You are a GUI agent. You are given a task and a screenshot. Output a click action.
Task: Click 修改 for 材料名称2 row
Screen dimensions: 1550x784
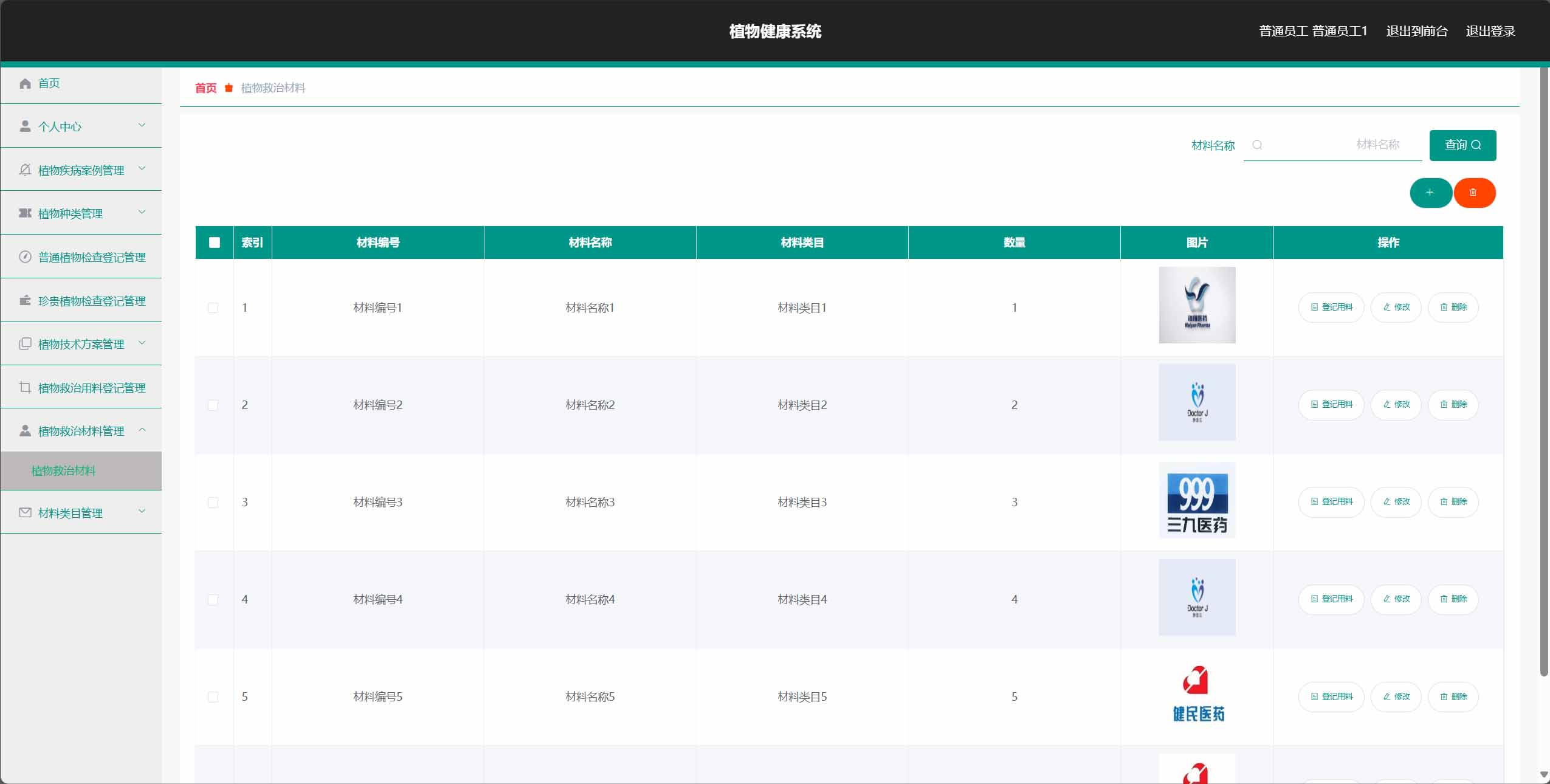coord(1396,405)
